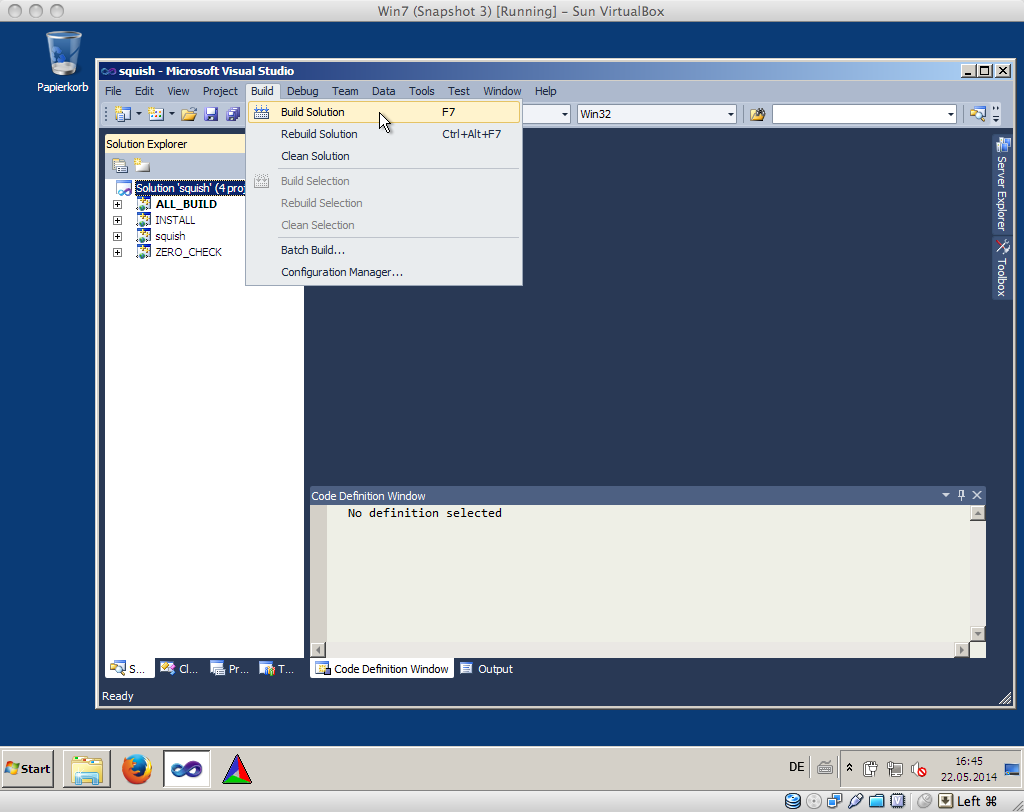Click the Open File folder icon
This screenshot has height=812, width=1024.
point(189,114)
